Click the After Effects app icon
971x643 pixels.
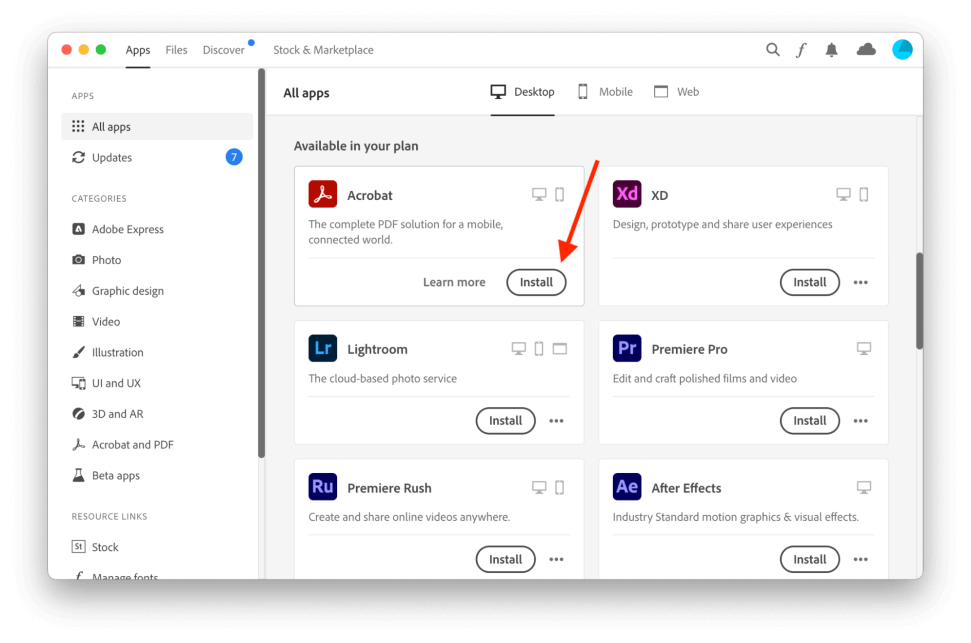click(627, 487)
